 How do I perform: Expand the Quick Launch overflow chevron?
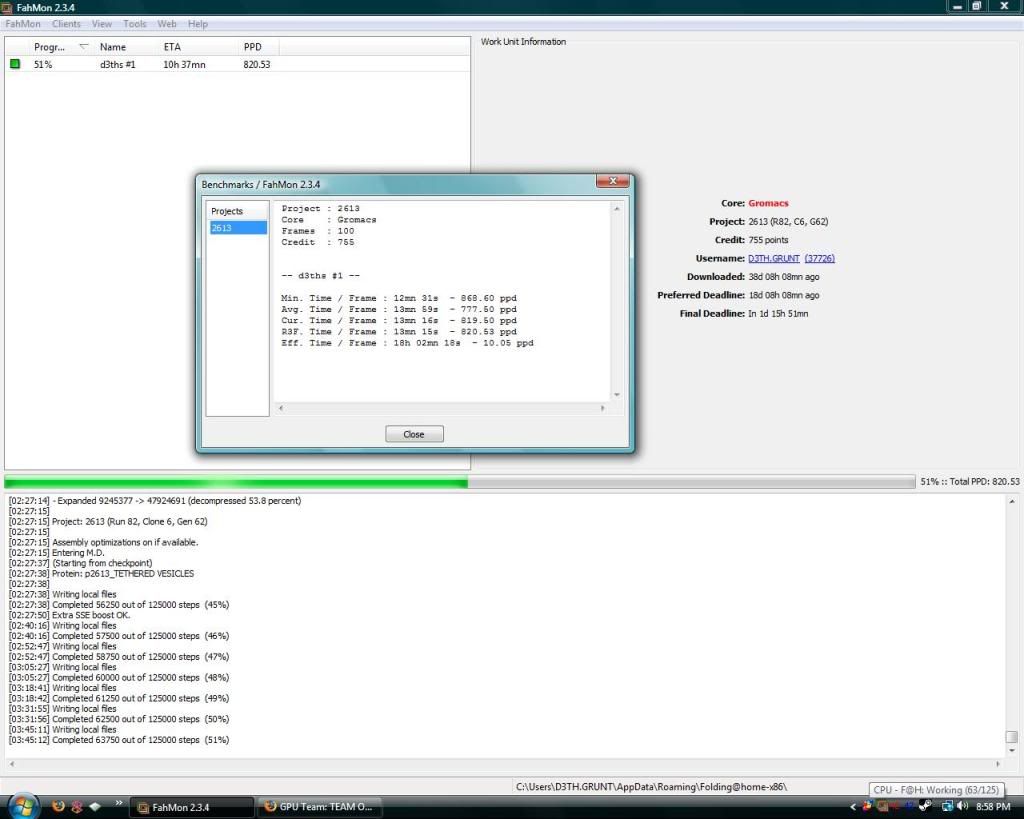click(119, 803)
